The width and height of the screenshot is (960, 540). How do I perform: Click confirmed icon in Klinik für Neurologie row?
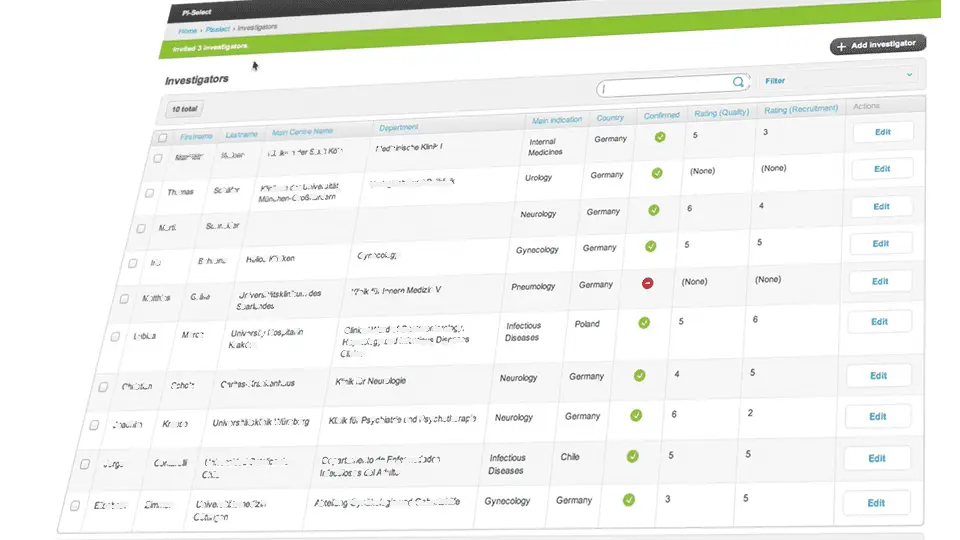640,375
